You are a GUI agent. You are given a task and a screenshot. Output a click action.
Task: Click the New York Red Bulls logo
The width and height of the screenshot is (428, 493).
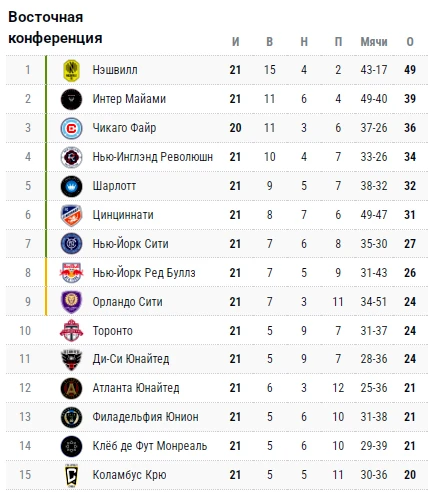[x=71, y=273]
